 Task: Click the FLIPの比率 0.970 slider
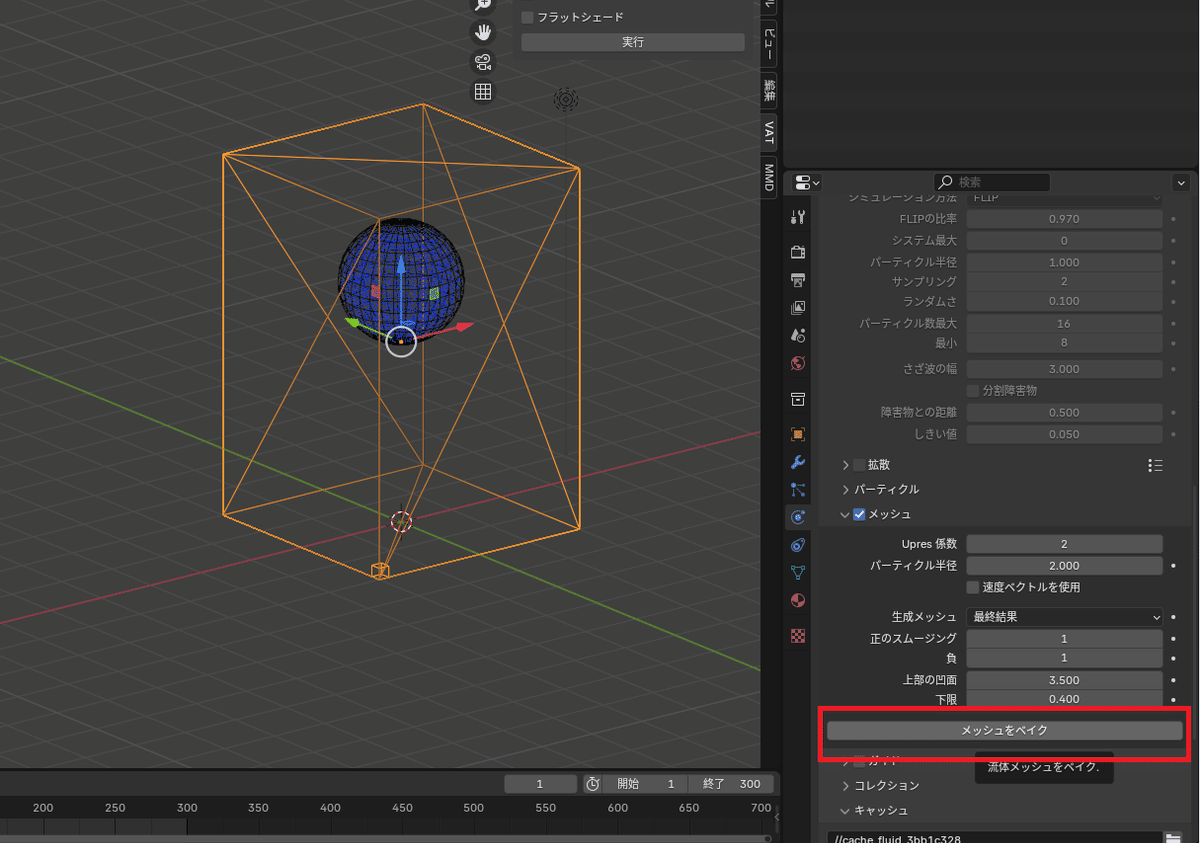click(1064, 219)
